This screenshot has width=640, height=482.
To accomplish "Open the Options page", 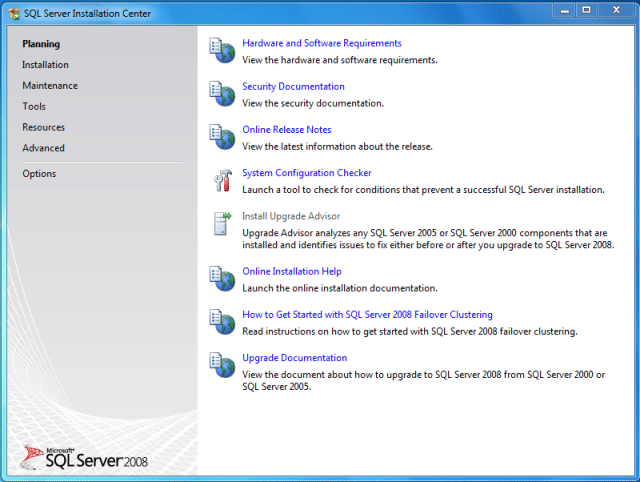I will [39, 174].
